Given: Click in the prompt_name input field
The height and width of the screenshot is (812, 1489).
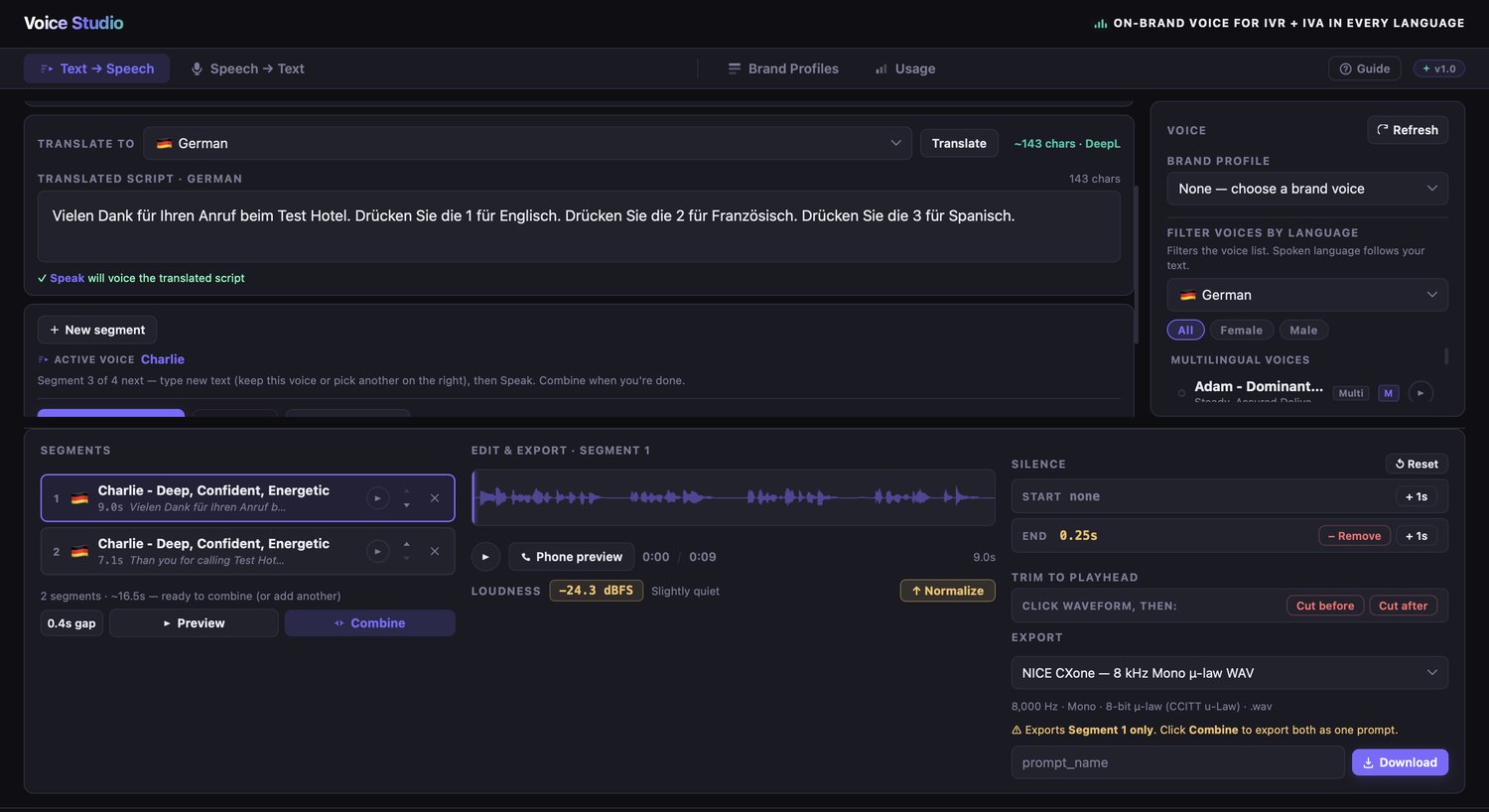Looking at the screenshot, I should point(1178,762).
